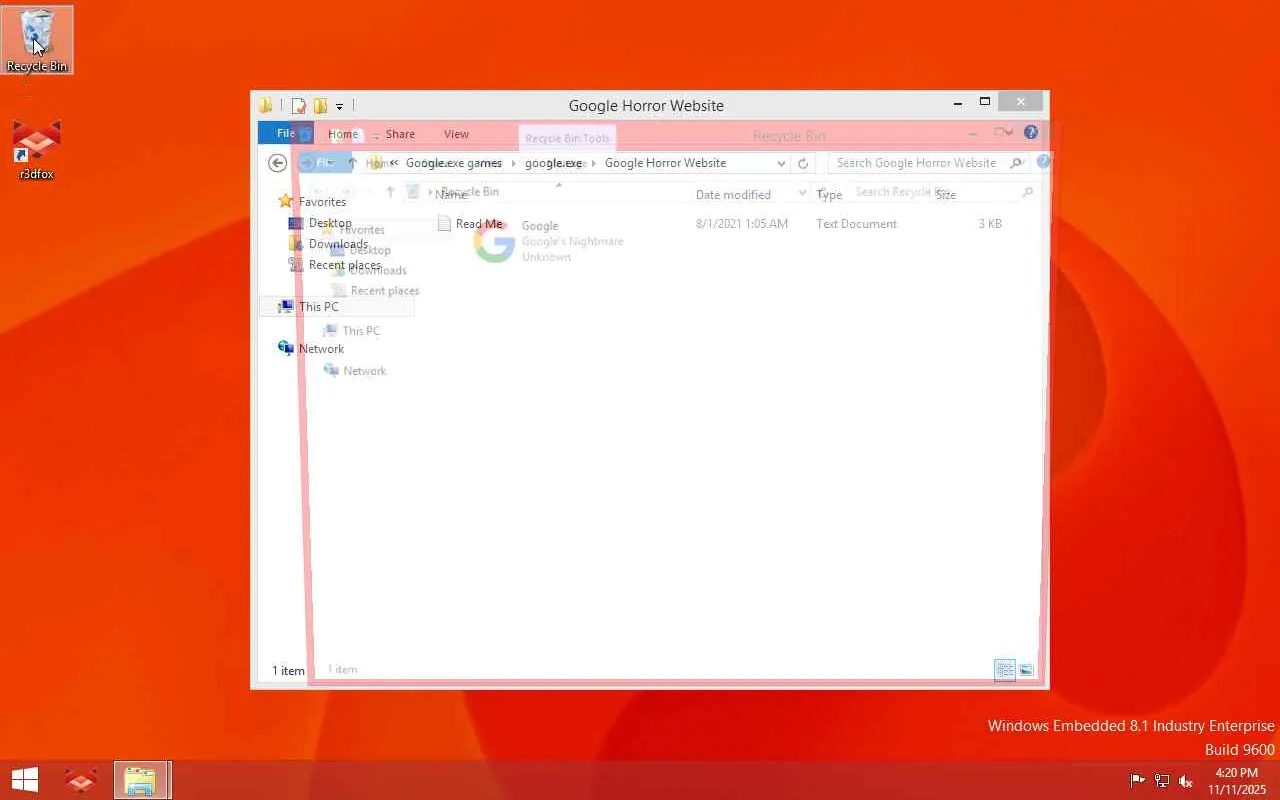Viewport: 1280px width, 800px height.
Task: Sort by the Type column header
Action: (x=829, y=195)
